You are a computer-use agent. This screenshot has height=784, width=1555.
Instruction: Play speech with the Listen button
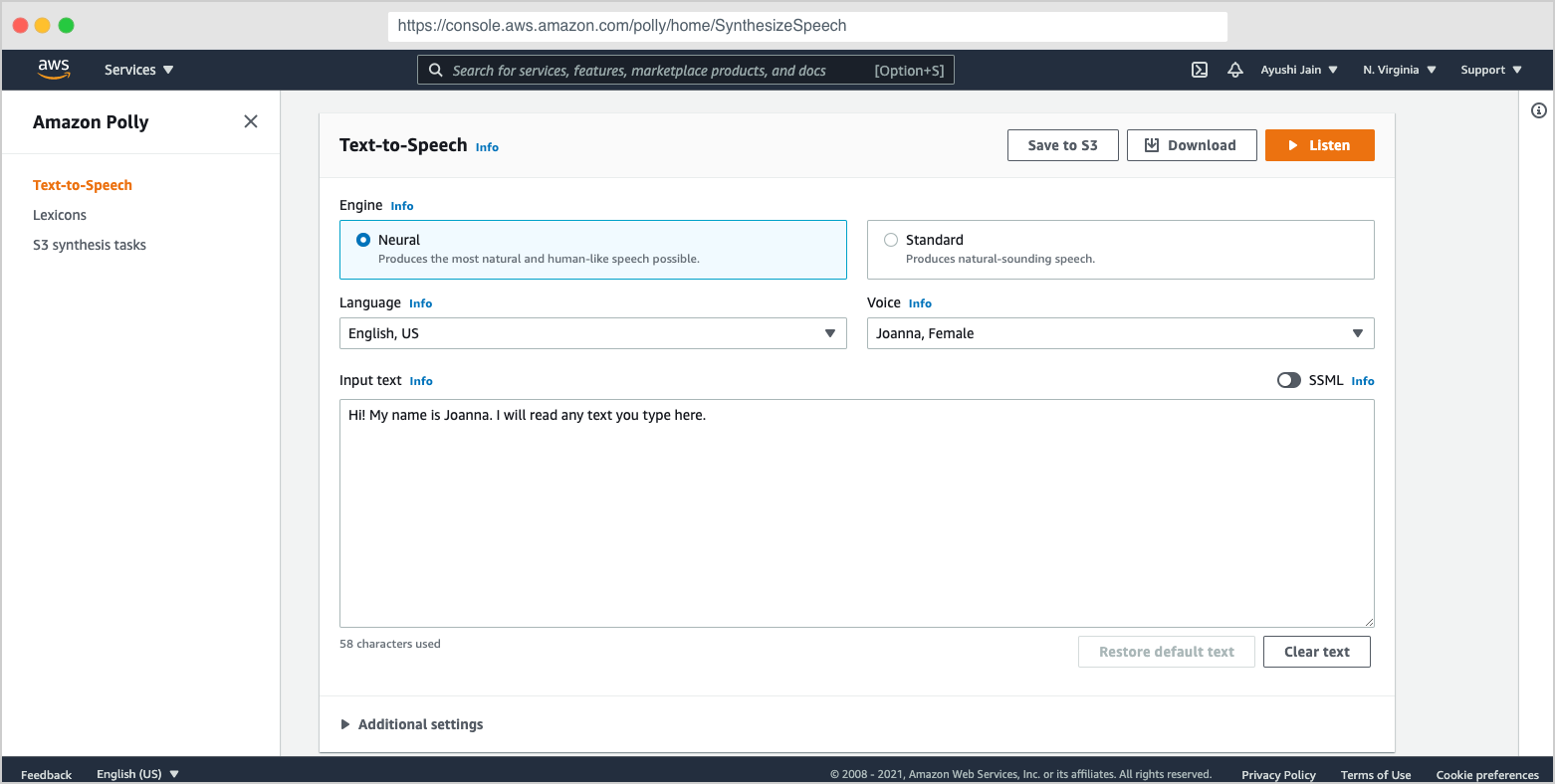click(1319, 145)
